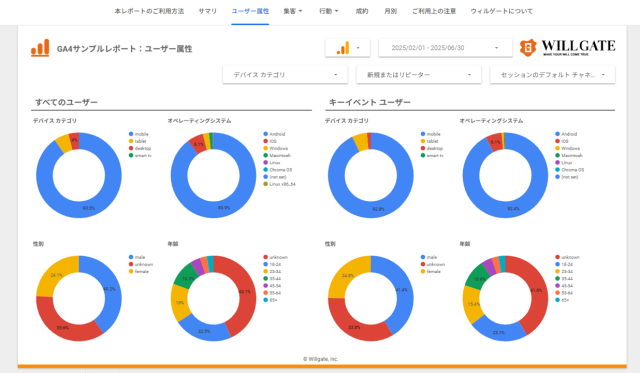Screen dimensions: 640x373
Task: Click the orange bar chart report logo
Action: click(40, 48)
